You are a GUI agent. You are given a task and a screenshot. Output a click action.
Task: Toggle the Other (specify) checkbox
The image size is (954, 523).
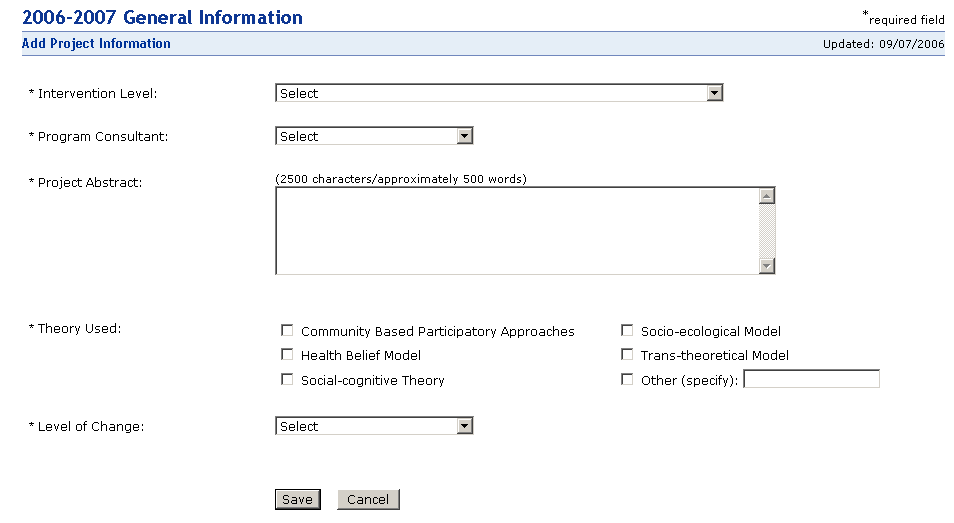pyautogui.click(x=628, y=379)
